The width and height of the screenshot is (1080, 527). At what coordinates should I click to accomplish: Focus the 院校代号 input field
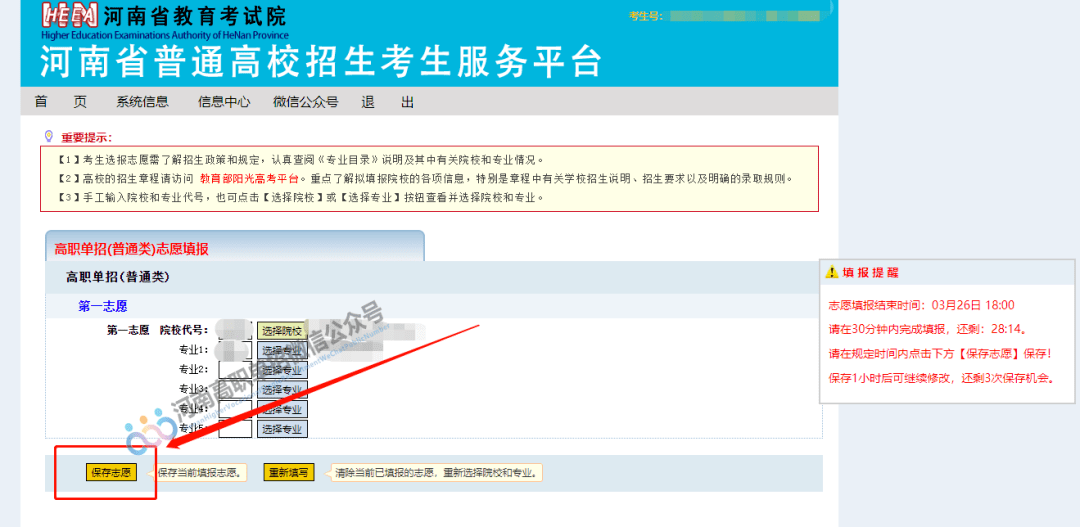pyautogui.click(x=235, y=331)
